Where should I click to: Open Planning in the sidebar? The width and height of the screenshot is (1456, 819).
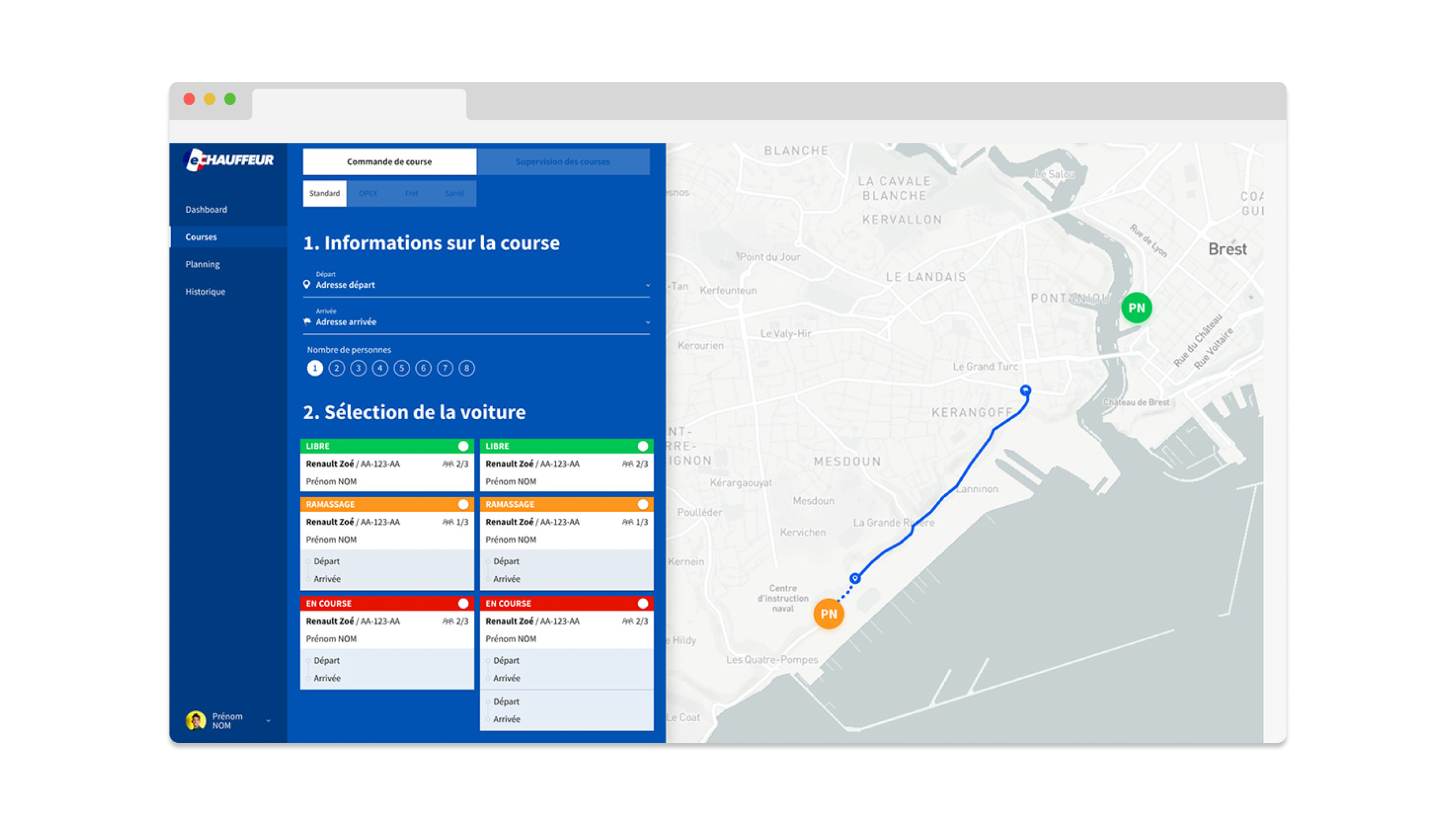[202, 264]
